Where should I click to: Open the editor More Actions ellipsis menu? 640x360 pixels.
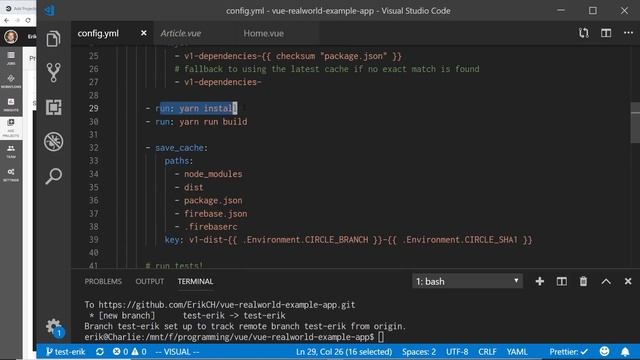pyautogui.click(x=628, y=33)
